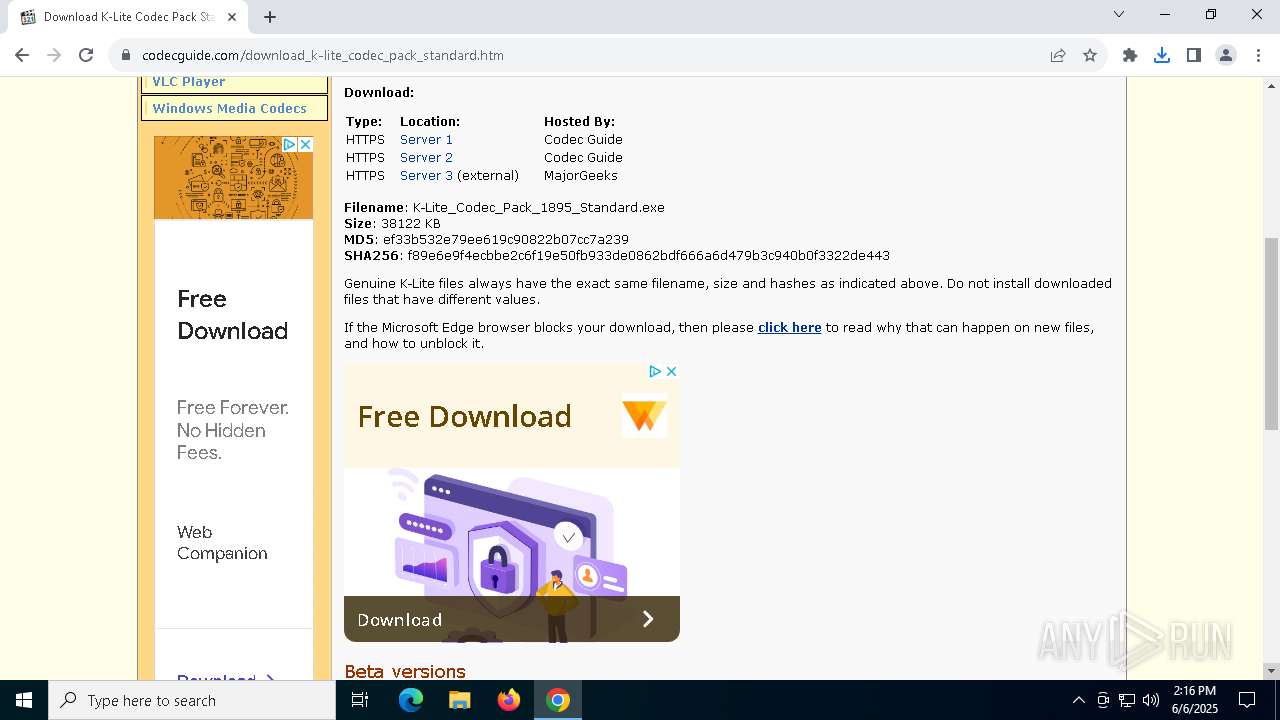
Task: Click the MD5 hash value
Action: pos(505,239)
